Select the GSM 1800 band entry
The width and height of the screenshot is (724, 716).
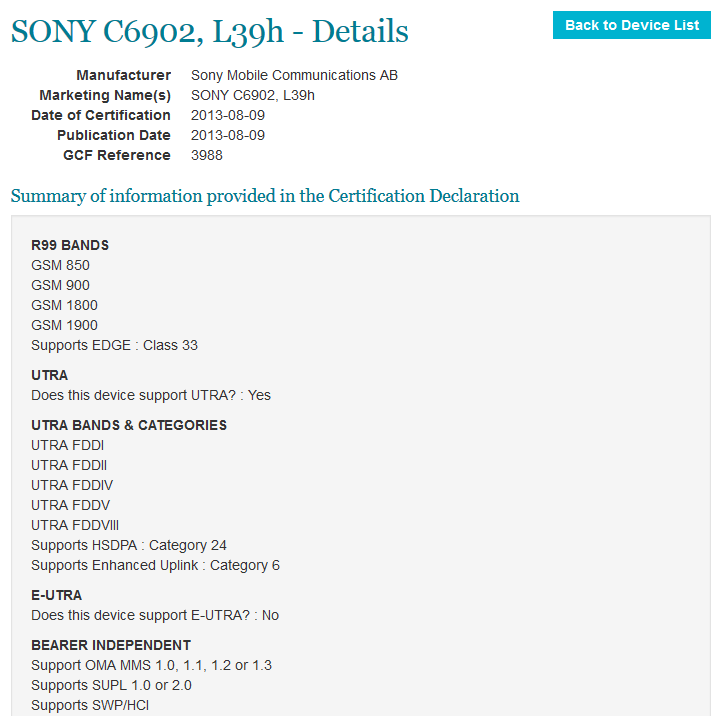(x=65, y=305)
